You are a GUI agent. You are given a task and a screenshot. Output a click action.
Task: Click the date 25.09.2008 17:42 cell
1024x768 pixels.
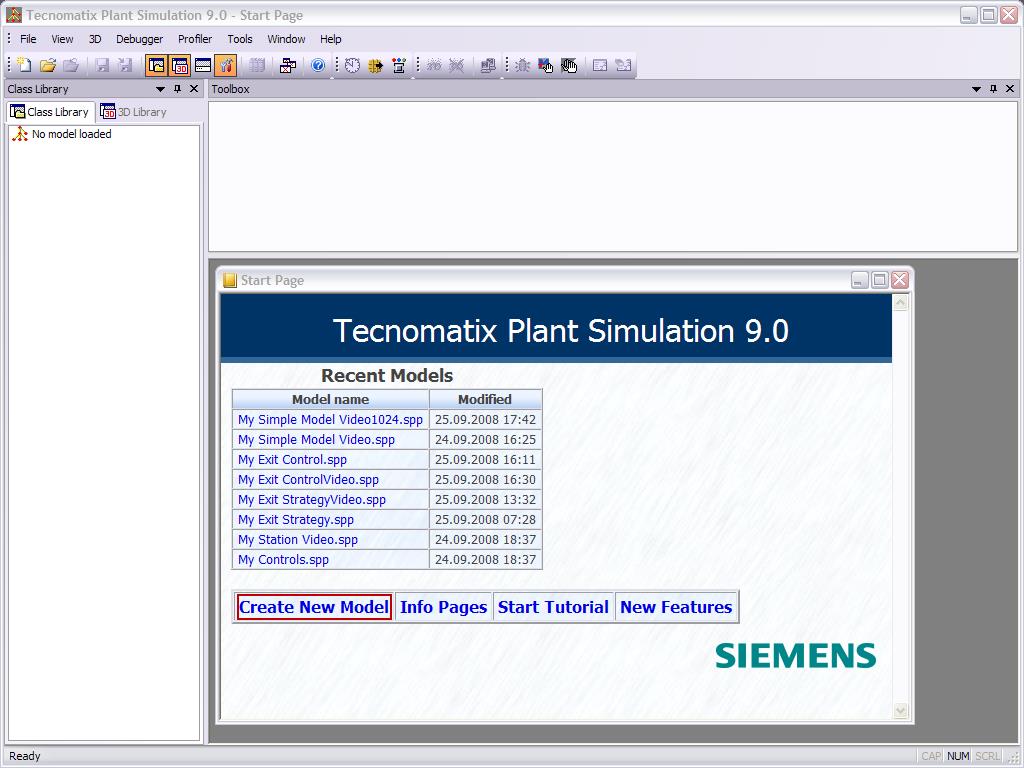point(485,419)
